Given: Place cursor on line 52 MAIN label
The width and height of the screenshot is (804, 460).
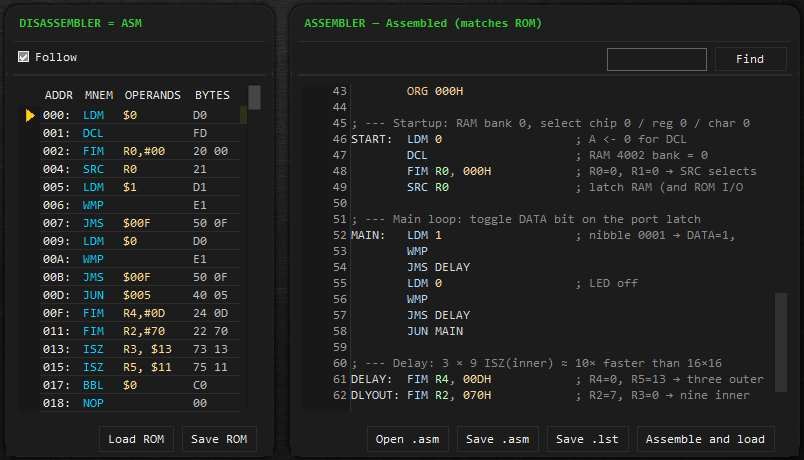Looking at the screenshot, I should click(x=369, y=235).
